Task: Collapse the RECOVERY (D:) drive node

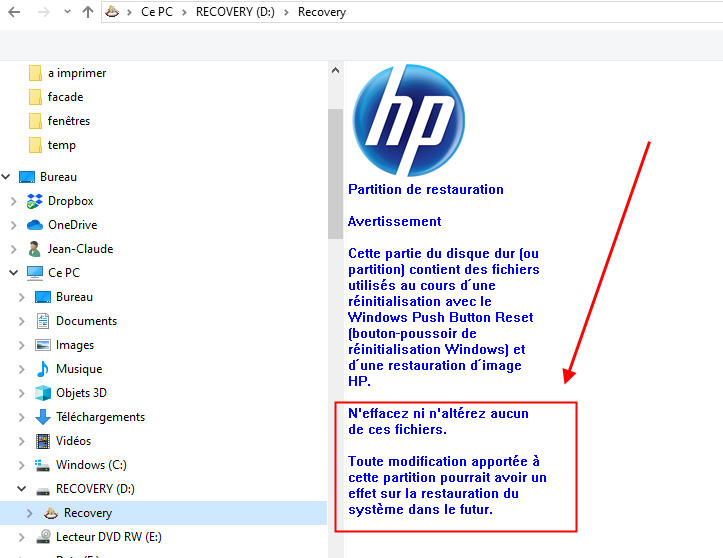Action: 21,488
